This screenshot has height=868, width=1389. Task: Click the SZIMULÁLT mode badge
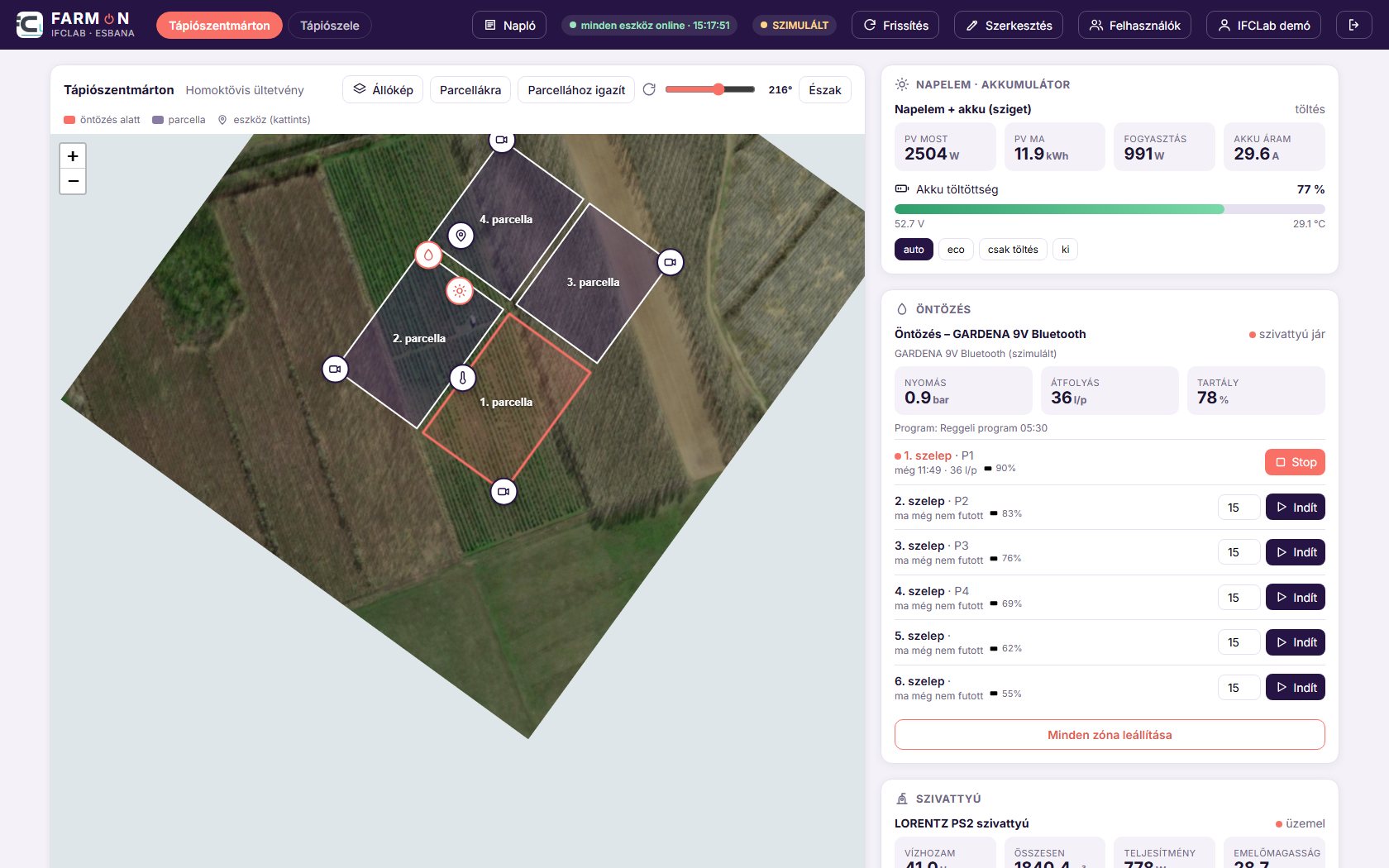(795, 25)
